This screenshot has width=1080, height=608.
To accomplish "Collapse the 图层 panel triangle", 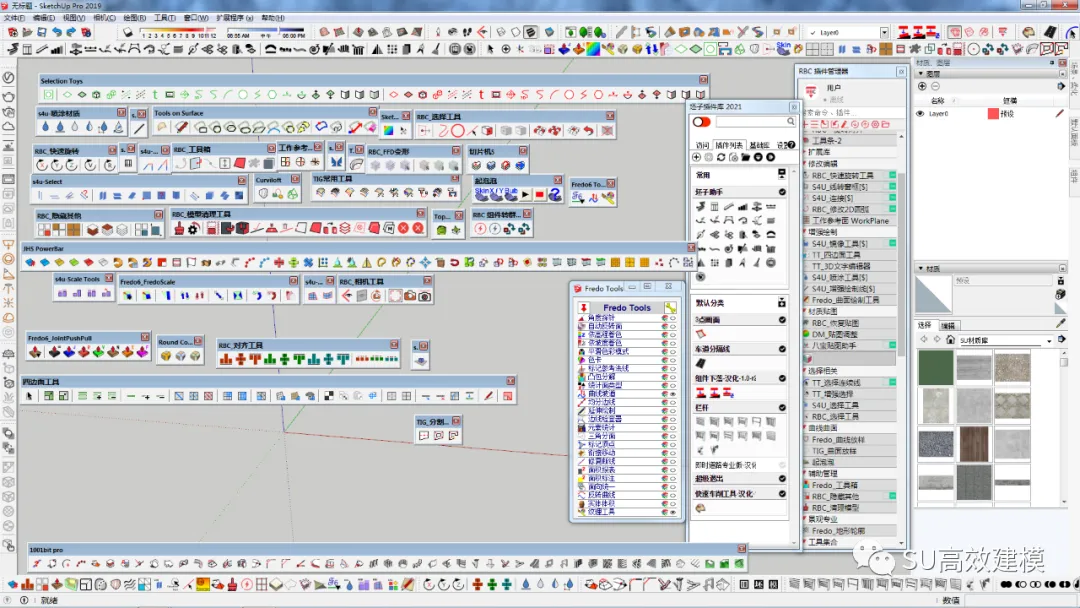I will pos(921,74).
